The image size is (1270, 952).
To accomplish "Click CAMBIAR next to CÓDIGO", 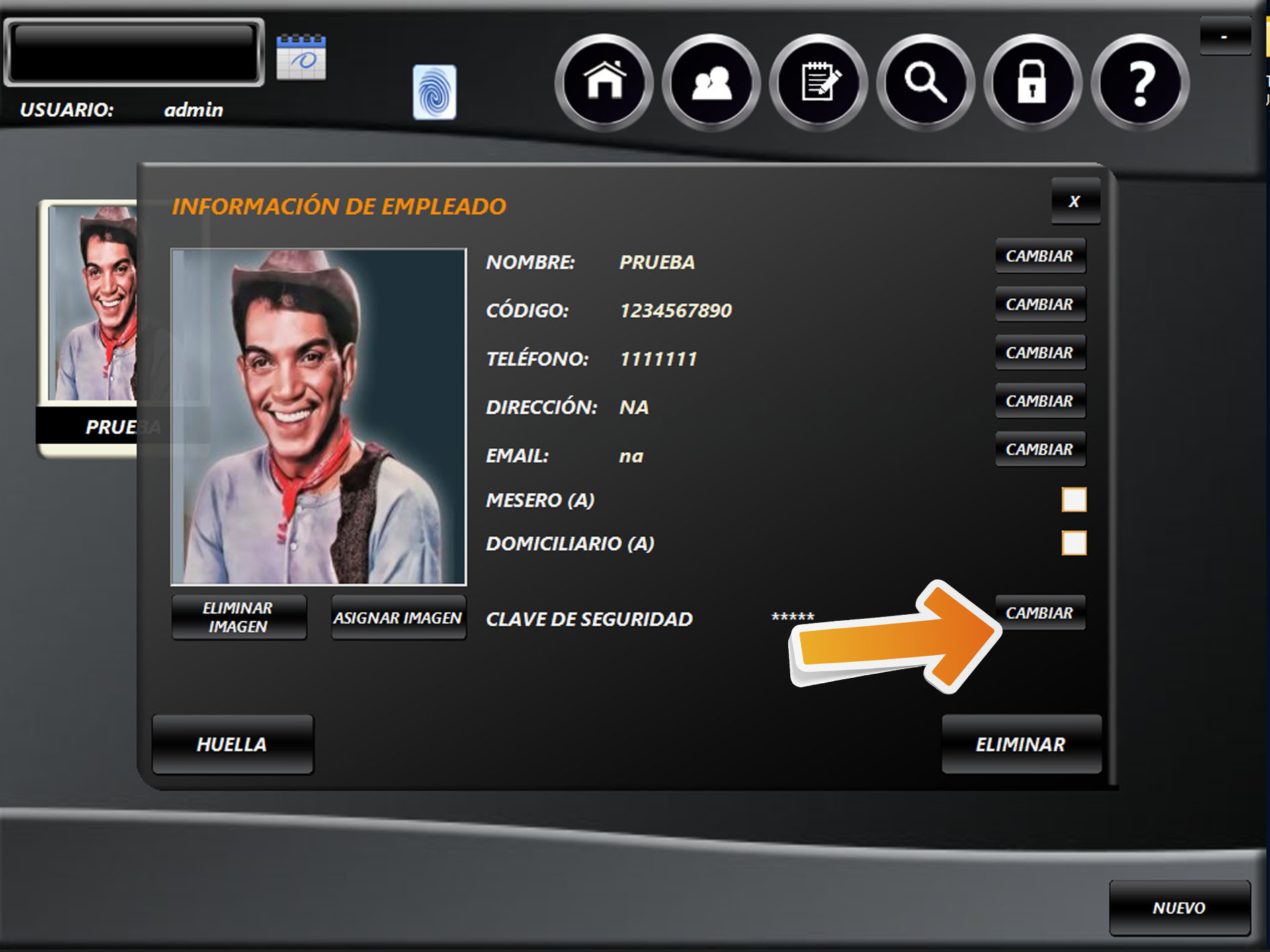I will click(x=1040, y=304).
